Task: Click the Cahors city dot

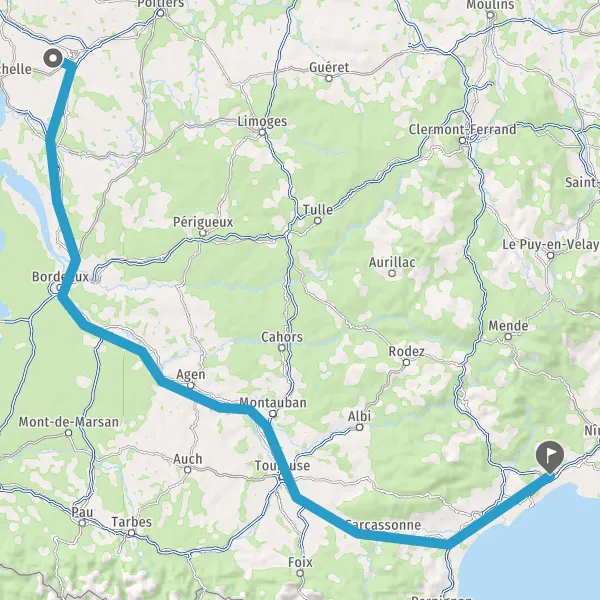Action: [x=282, y=348]
